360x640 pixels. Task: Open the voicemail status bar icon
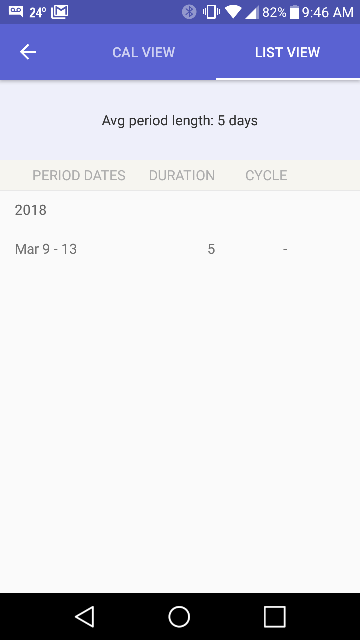[x=16, y=12]
